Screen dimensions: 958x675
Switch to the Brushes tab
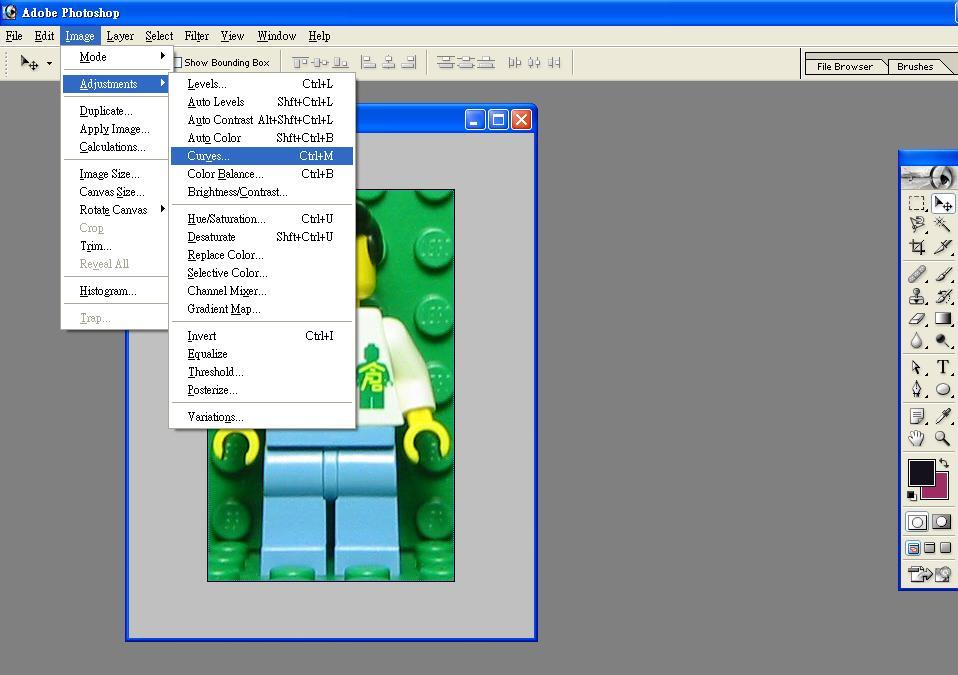click(x=915, y=67)
